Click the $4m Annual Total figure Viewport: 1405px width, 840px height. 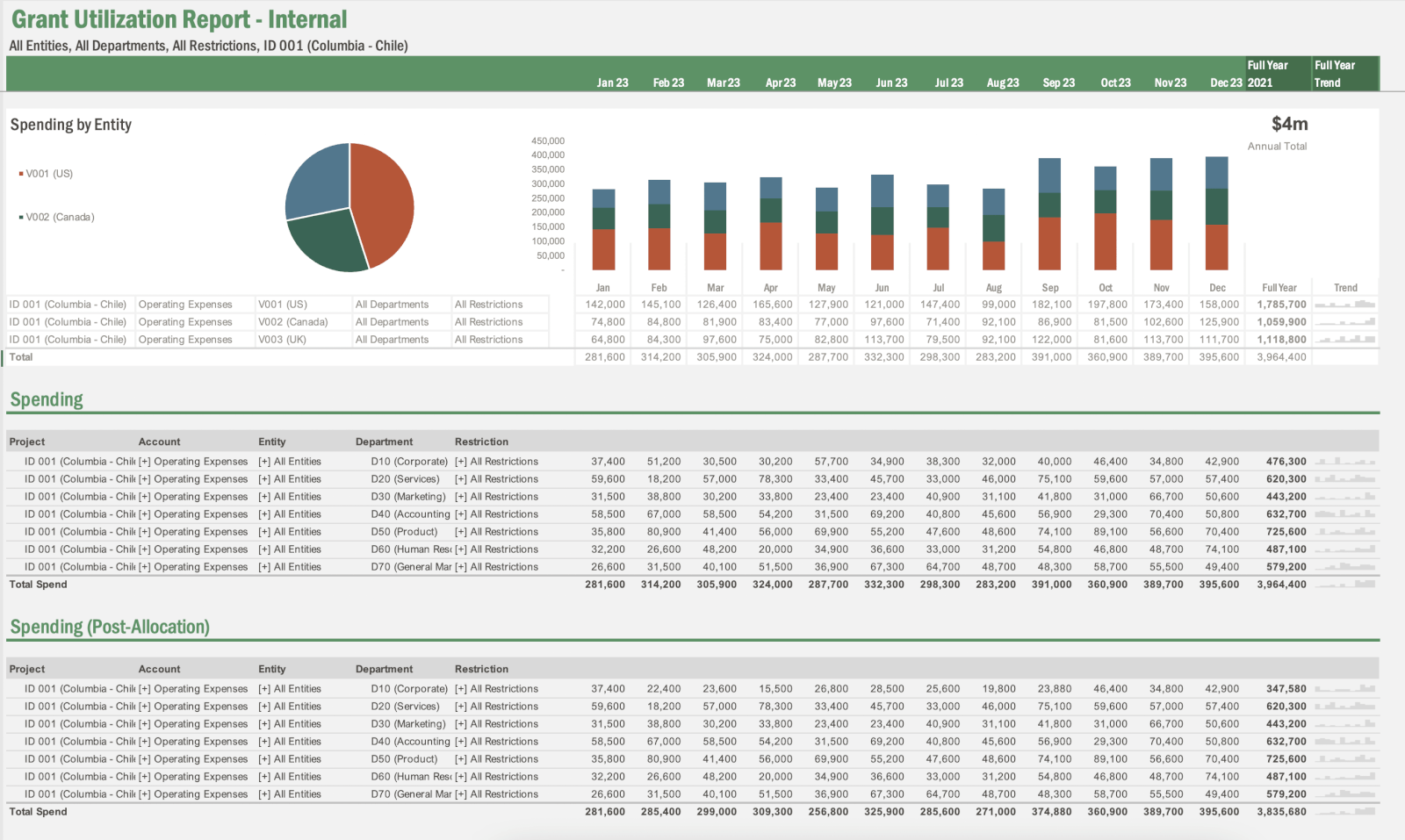pos(1289,124)
